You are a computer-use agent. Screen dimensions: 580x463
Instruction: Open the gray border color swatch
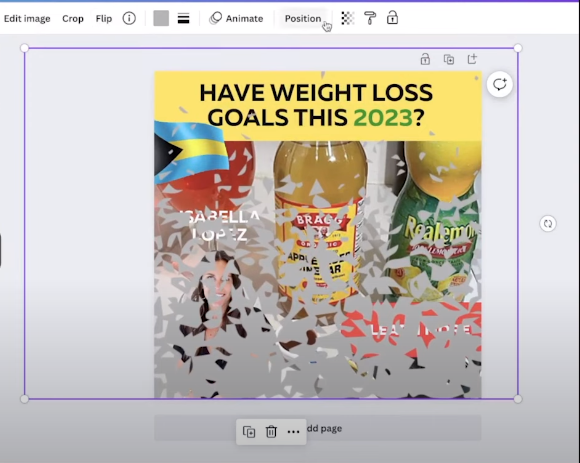point(161,18)
